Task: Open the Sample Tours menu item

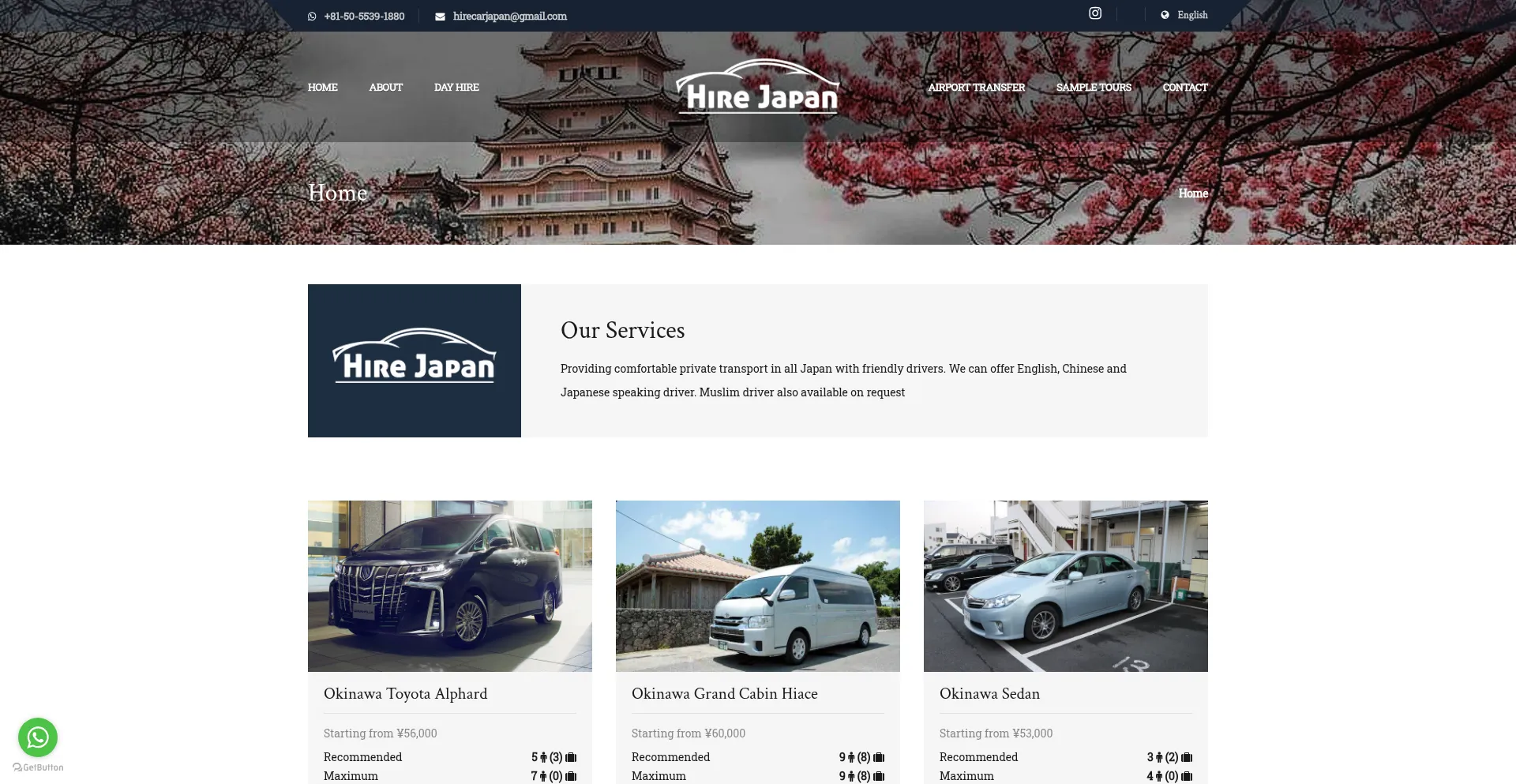Action: tap(1094, 88)
